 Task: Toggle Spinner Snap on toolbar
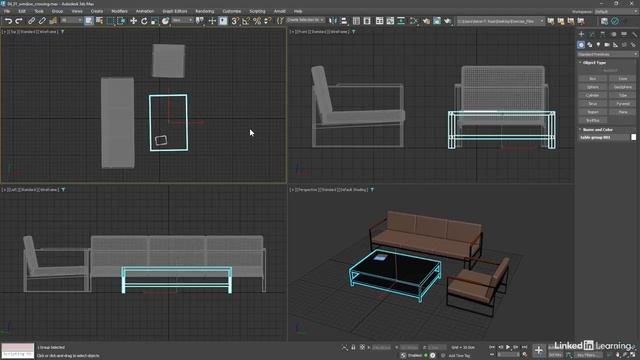(267, 20)
